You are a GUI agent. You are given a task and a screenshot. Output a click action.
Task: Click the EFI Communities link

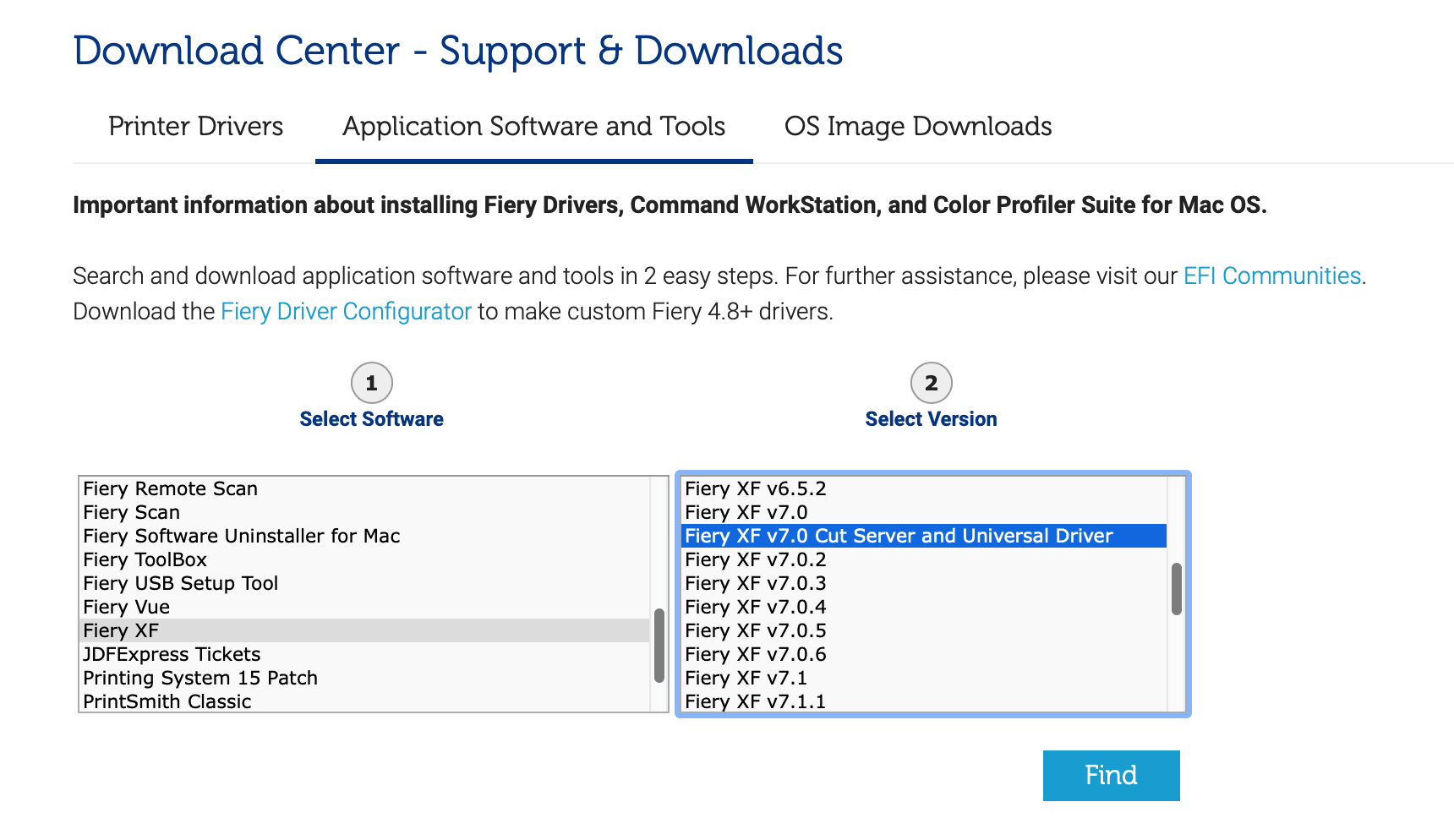pyautogui.click(x=1271, y=276)
